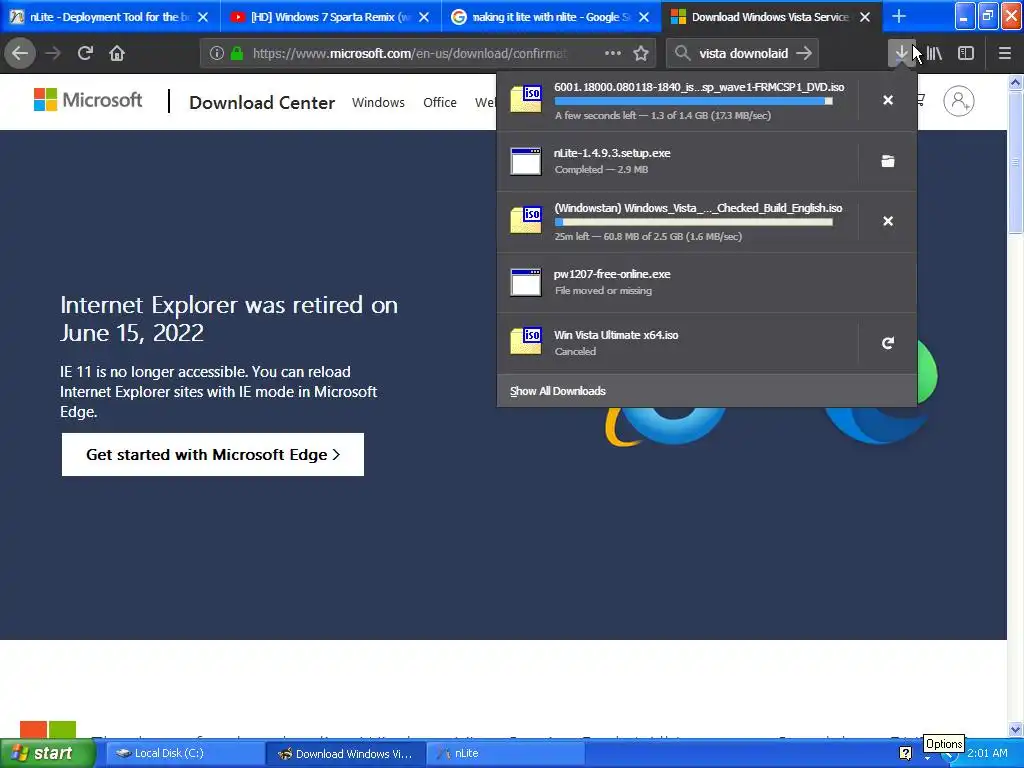Click Win Vista Ultimate x64.iso file name
The width and height of the screenshot is (1024, 768).
616,334
